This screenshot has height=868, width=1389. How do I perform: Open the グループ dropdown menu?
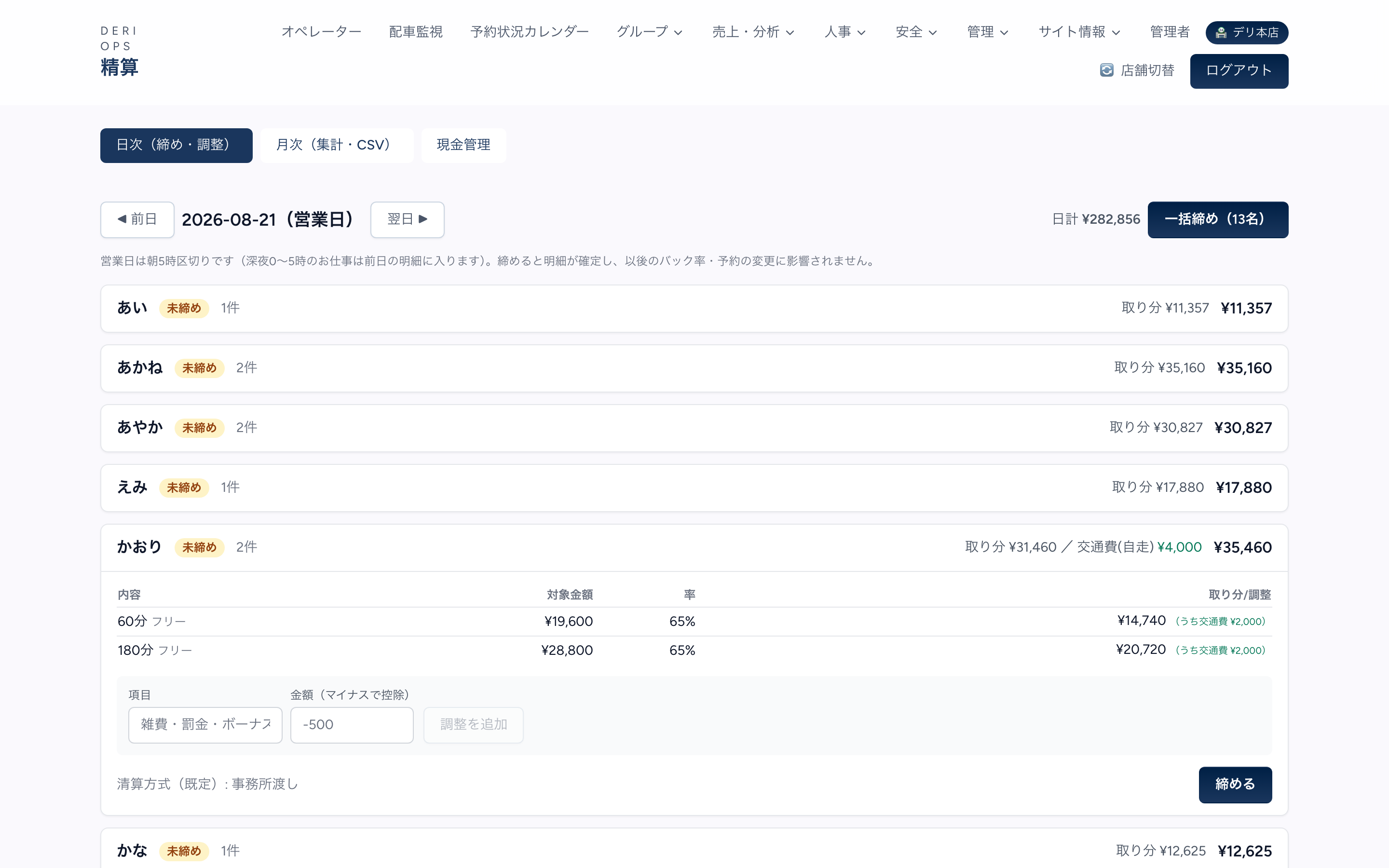[x=649, y=32]
